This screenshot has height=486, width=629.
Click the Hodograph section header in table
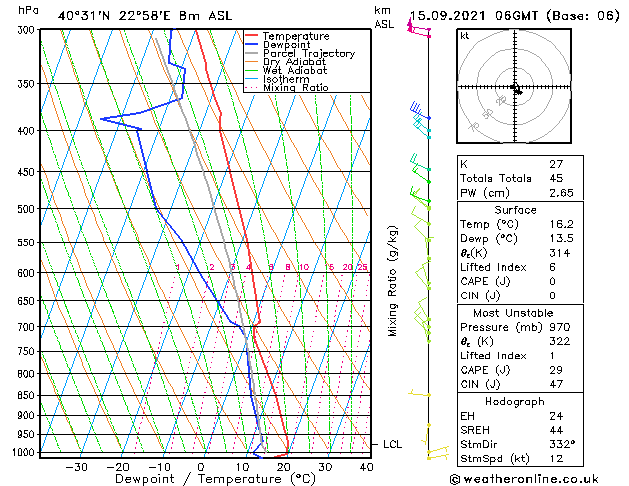coord(508,401)
